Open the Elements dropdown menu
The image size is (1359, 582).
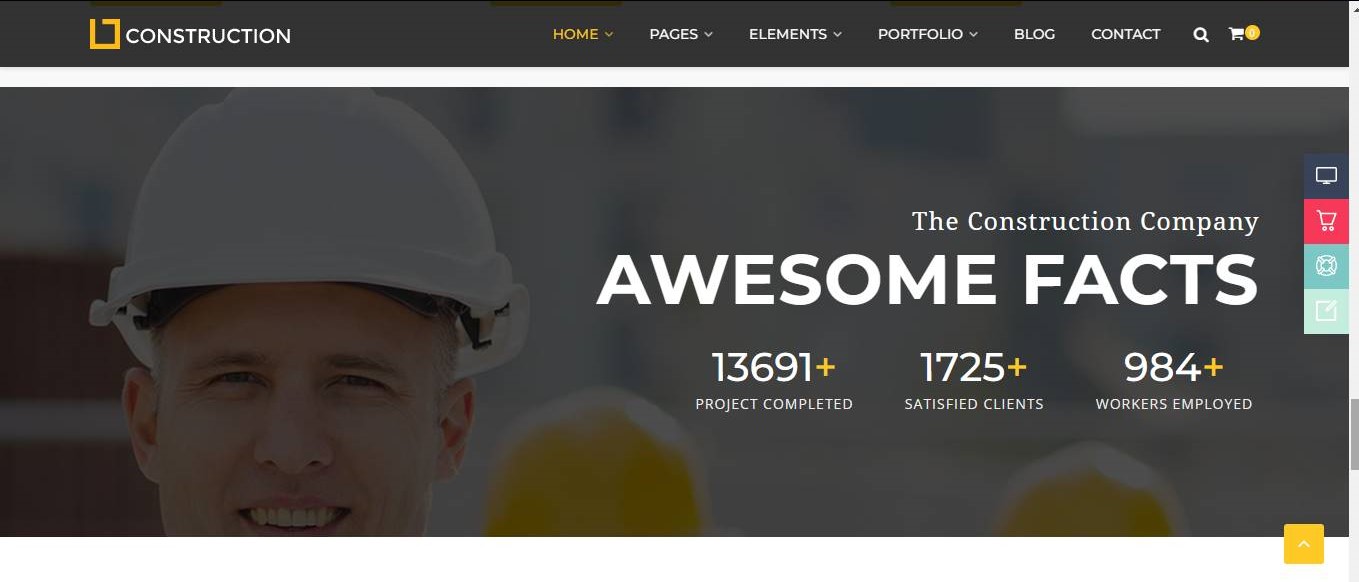coord(795,34)
